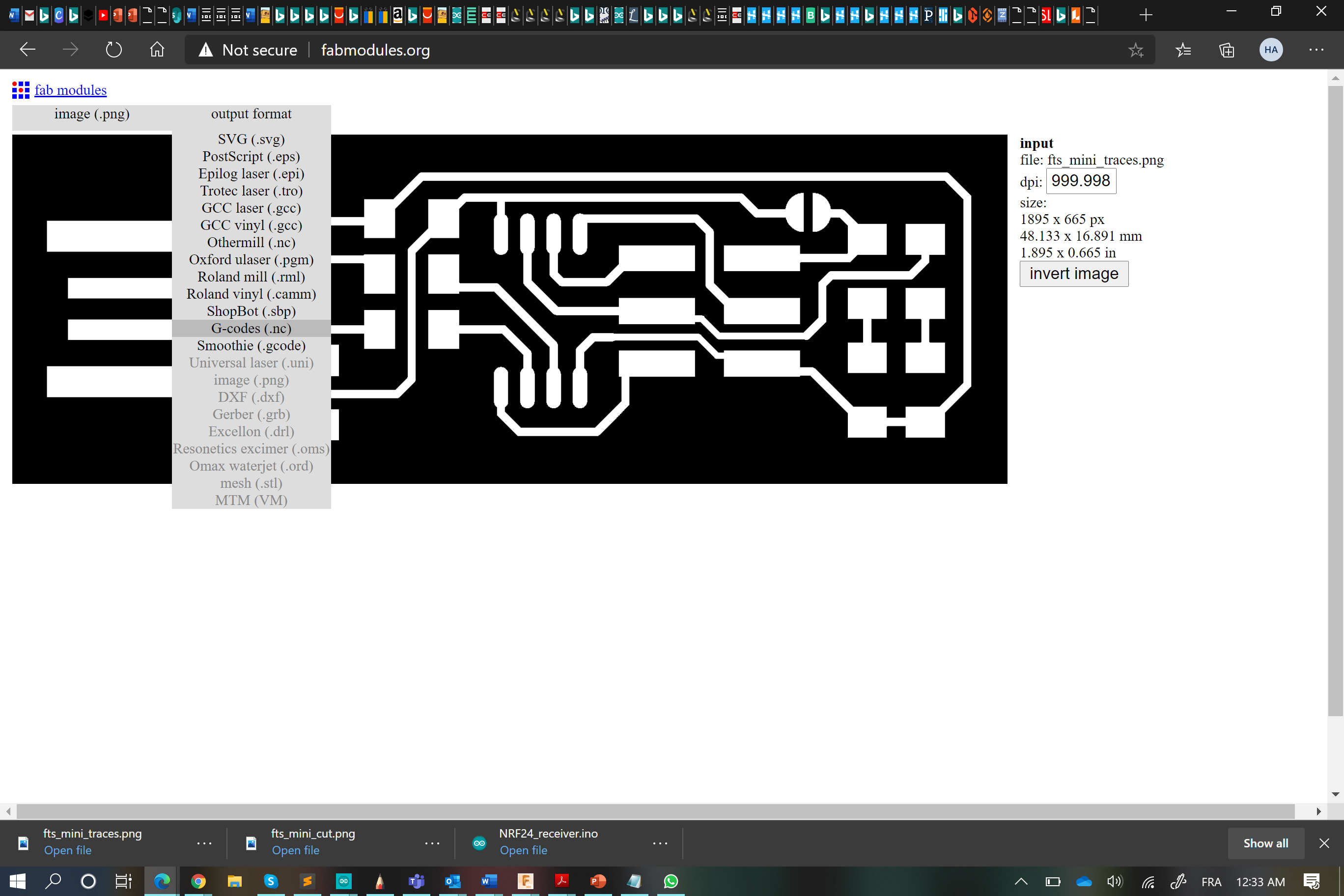The width and height of the screenshot is (1344, 896).
Task: Open options for fts_mini_cut.png download
Action: (432, 843)
